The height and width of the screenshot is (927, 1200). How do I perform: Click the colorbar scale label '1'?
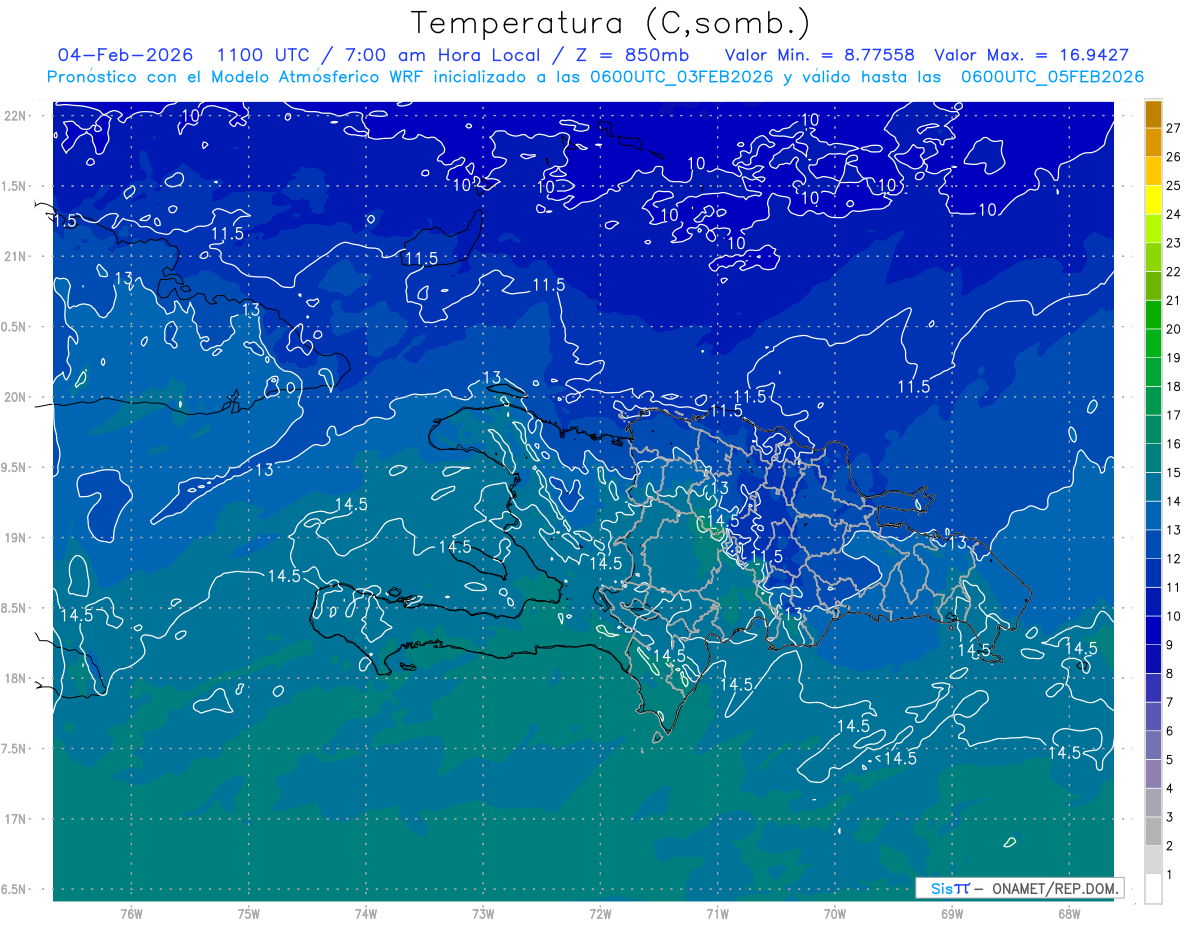[x=1170, y=874]
